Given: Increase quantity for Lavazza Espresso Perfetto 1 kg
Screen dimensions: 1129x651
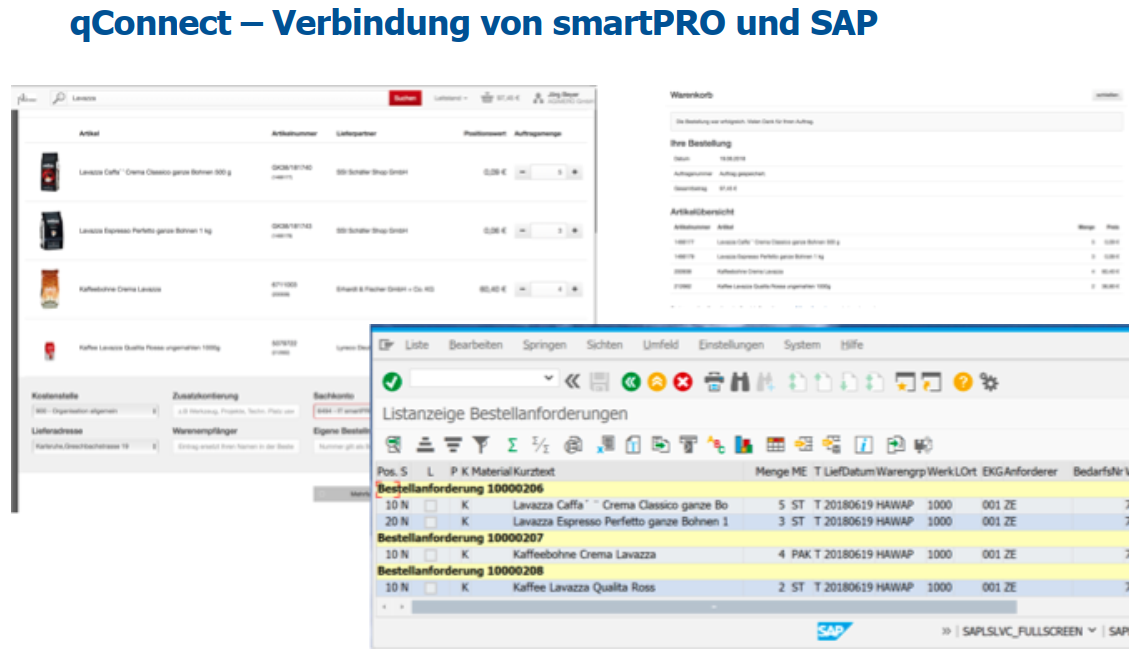Looking at the screenshot, I should click(575, 230).
